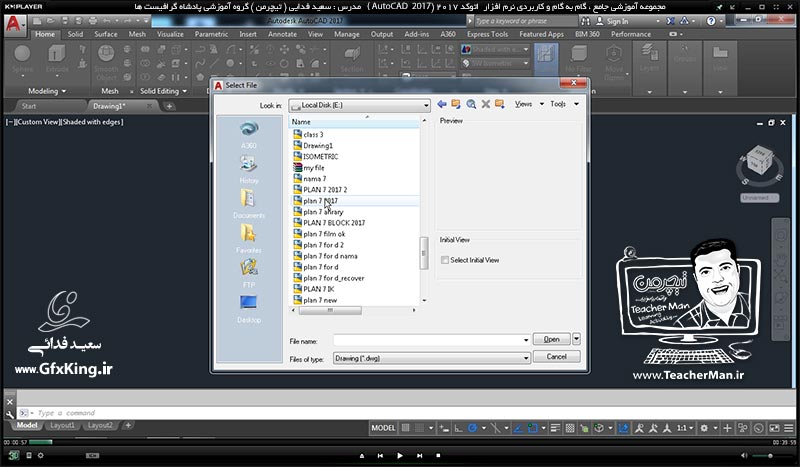Open the Favorites shortcut in places list
This screenshot has height=467, width=800.
coord(248,238)
